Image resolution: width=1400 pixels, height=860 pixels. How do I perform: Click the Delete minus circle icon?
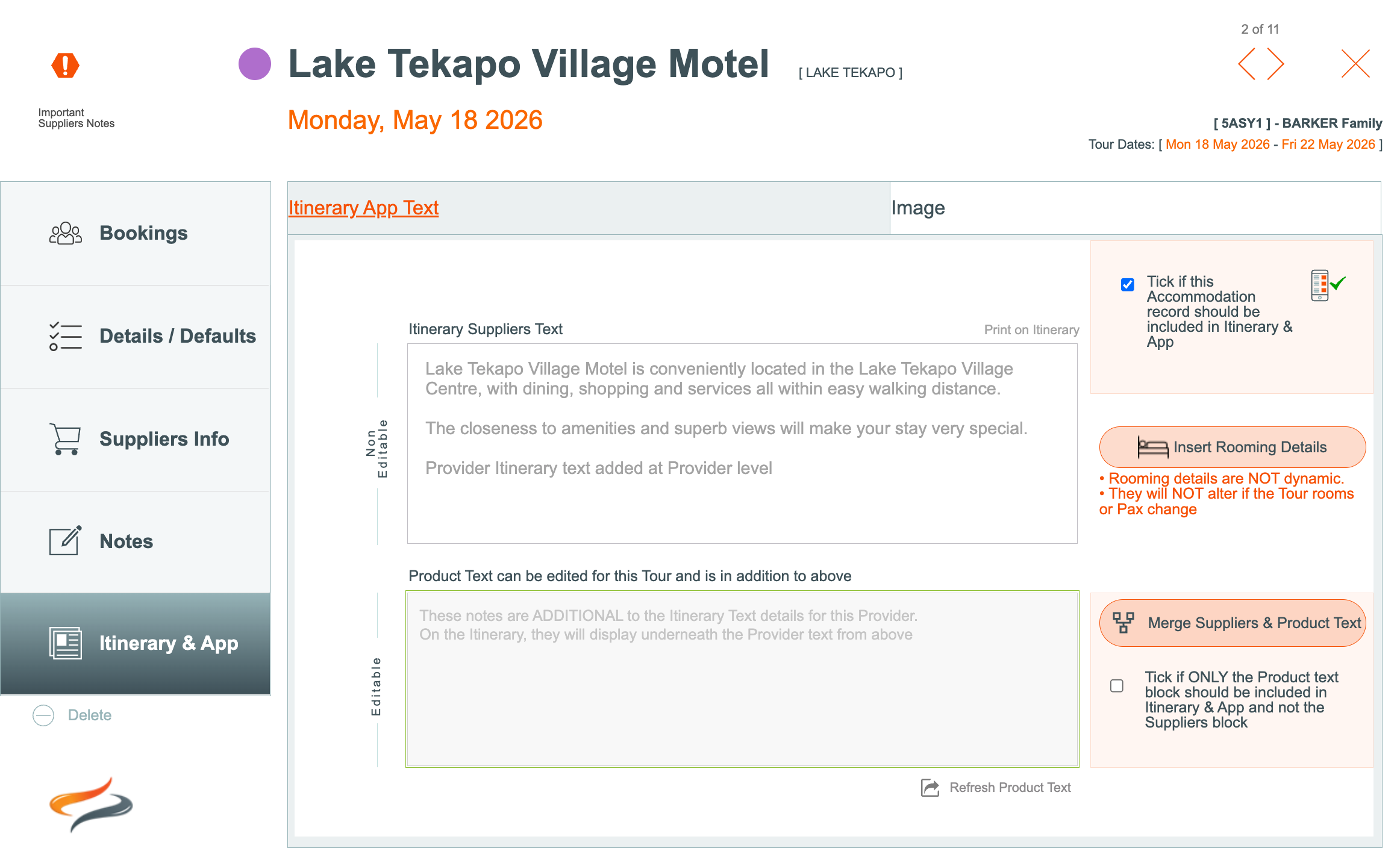[x=43, y=715]
